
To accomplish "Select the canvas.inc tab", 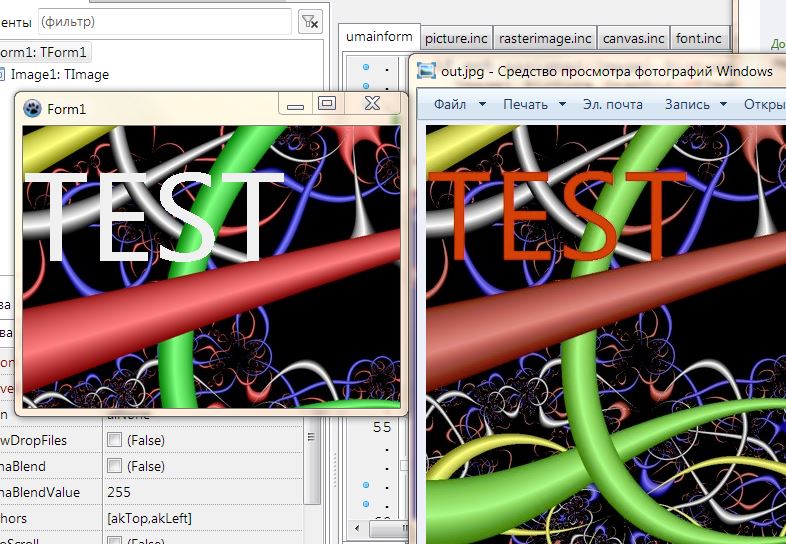I will click(634, 39).
